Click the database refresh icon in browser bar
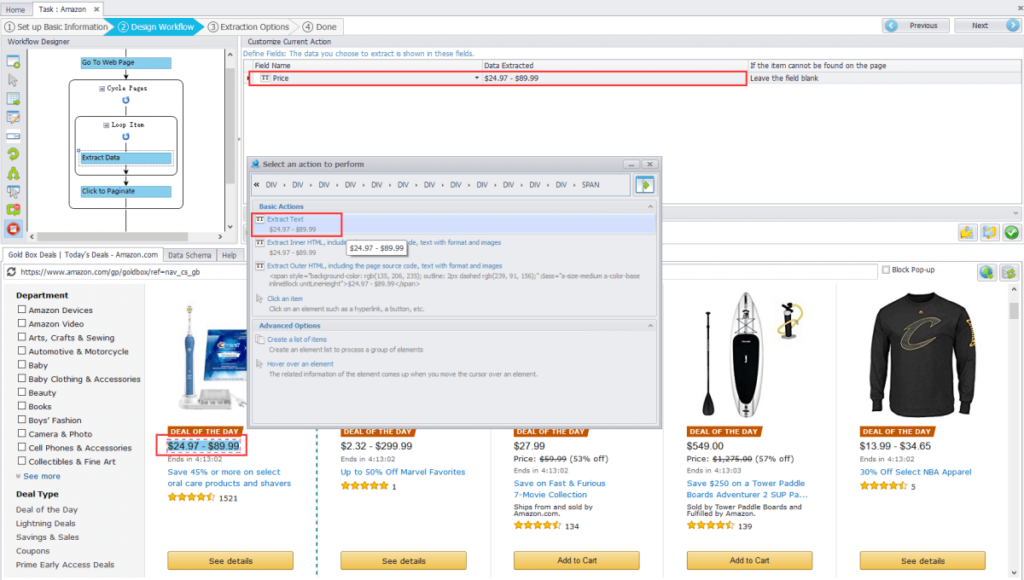 [x=1009, y=272]
